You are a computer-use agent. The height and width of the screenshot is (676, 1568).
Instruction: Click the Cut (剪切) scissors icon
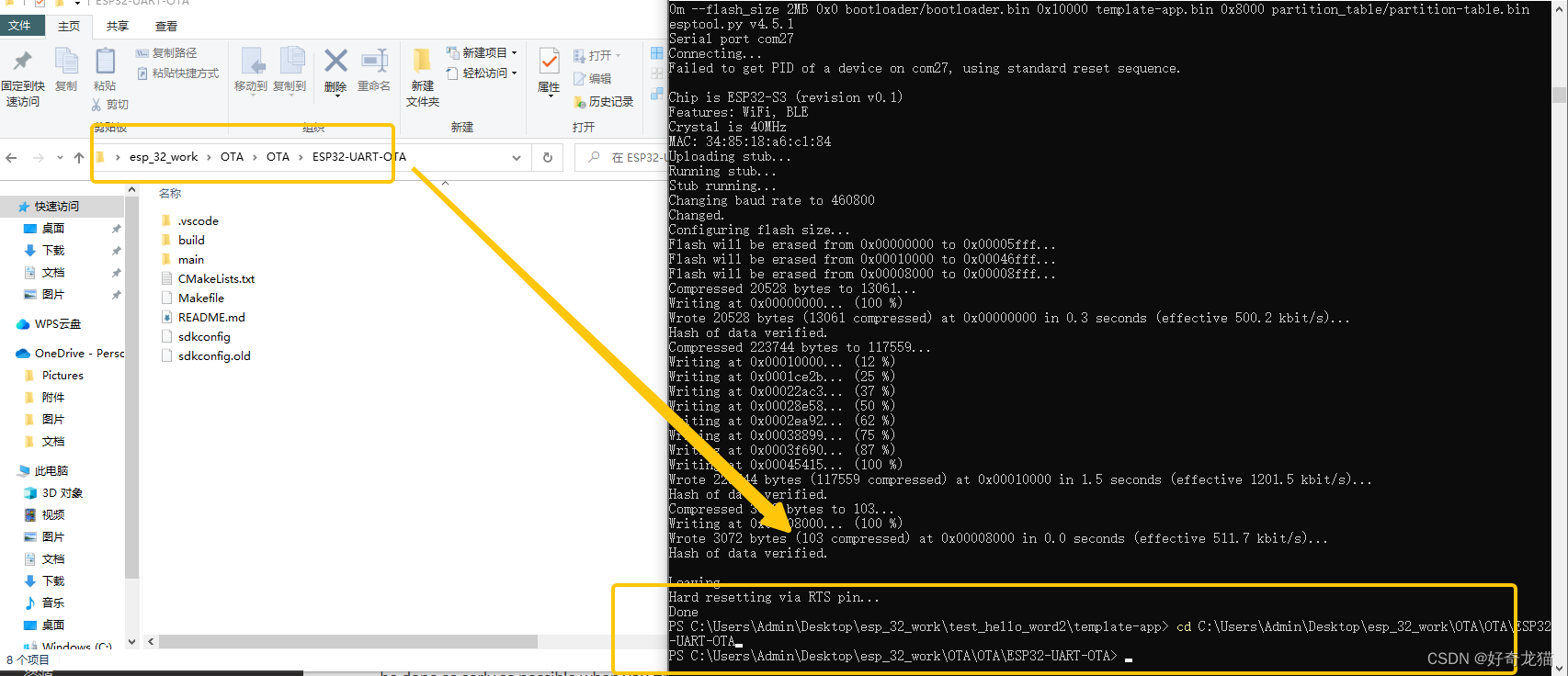[97, 105]
